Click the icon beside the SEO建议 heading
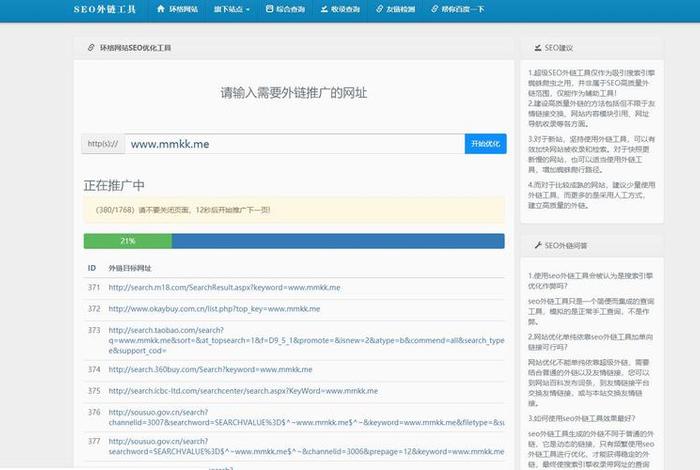The image size is (700, 470). (538, 47)
